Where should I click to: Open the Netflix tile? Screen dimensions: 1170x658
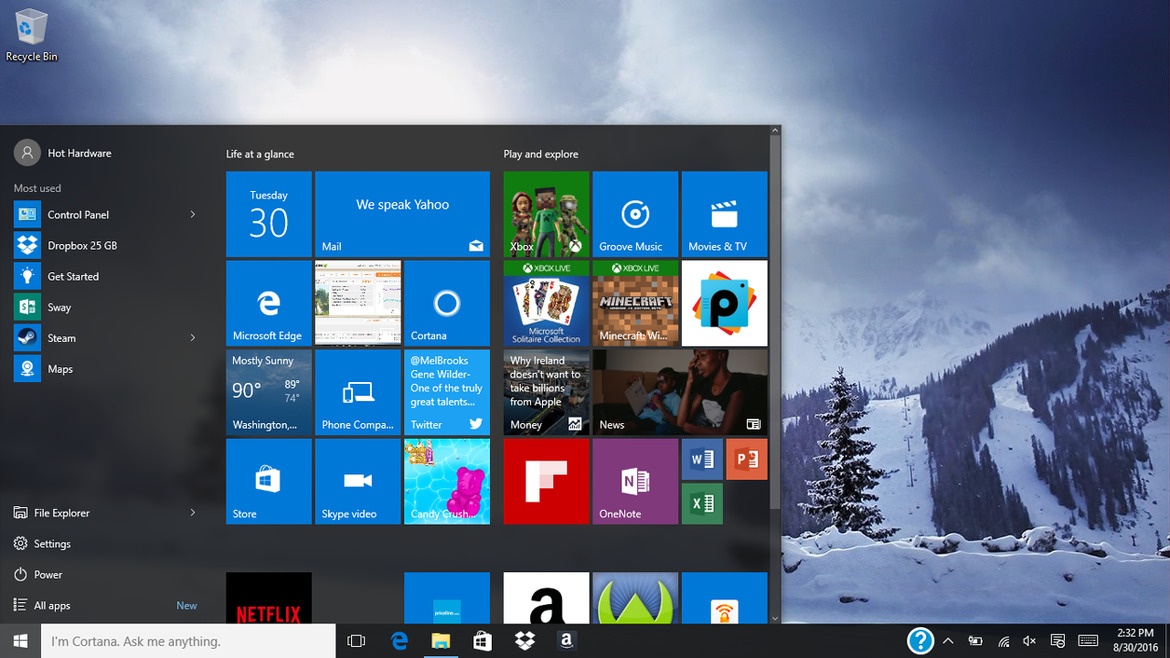pyautogui.click(x=269, y=598)
